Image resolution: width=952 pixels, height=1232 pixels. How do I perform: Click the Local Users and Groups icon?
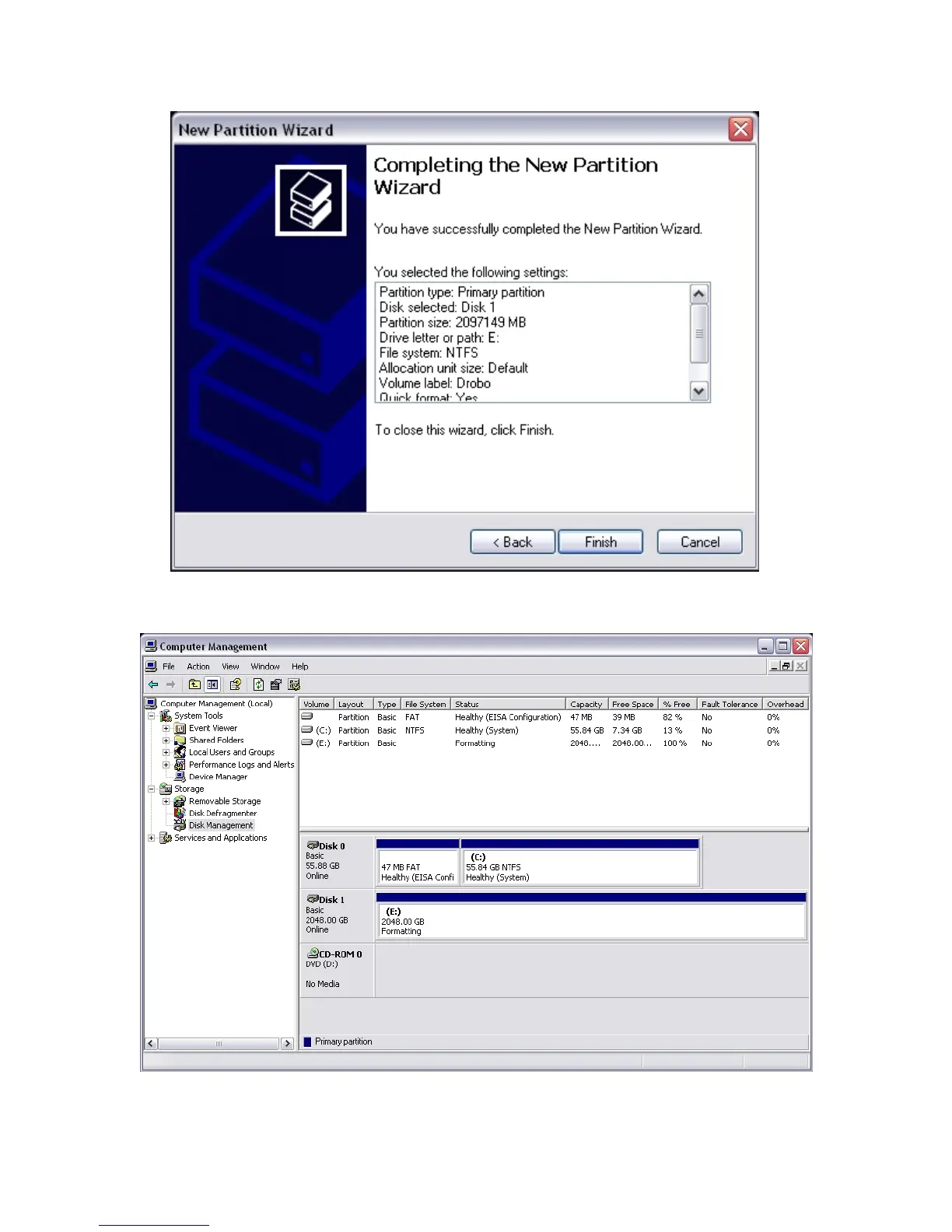pyautogui.click(x=180, y=752)
